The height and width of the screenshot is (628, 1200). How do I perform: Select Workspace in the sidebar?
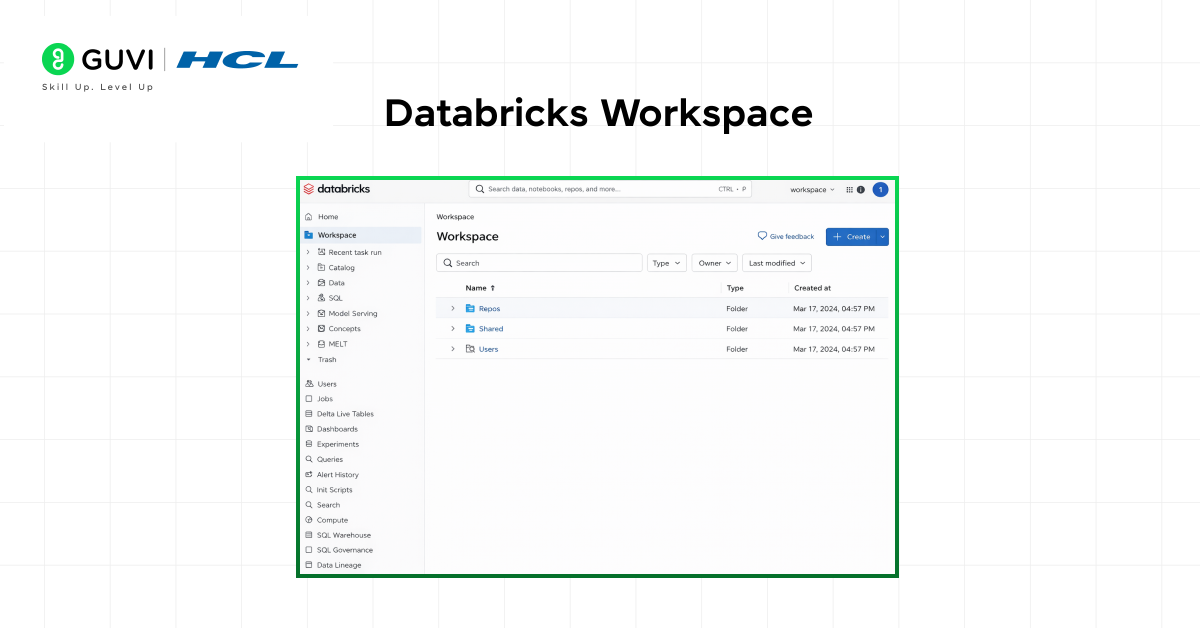tap(362, 235)
